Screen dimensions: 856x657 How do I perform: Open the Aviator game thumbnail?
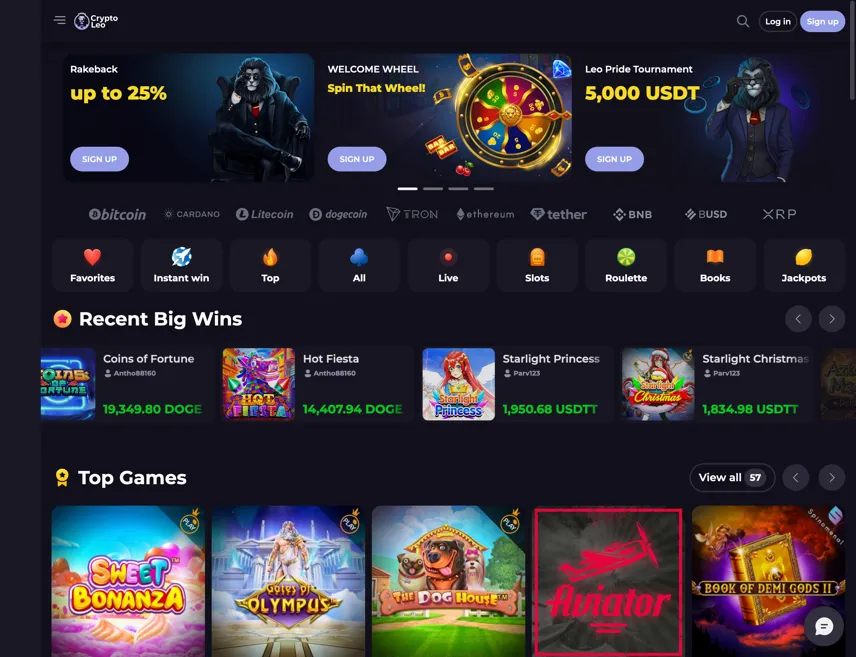pyautogui.click(x=608, y=582)
